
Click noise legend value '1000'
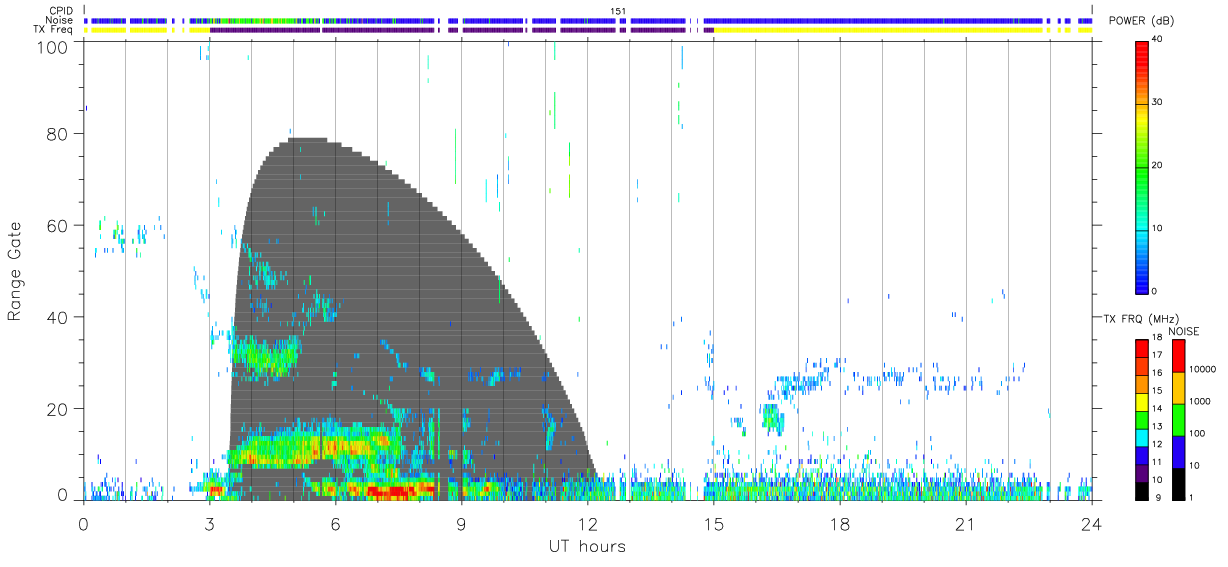[1202, 401]
